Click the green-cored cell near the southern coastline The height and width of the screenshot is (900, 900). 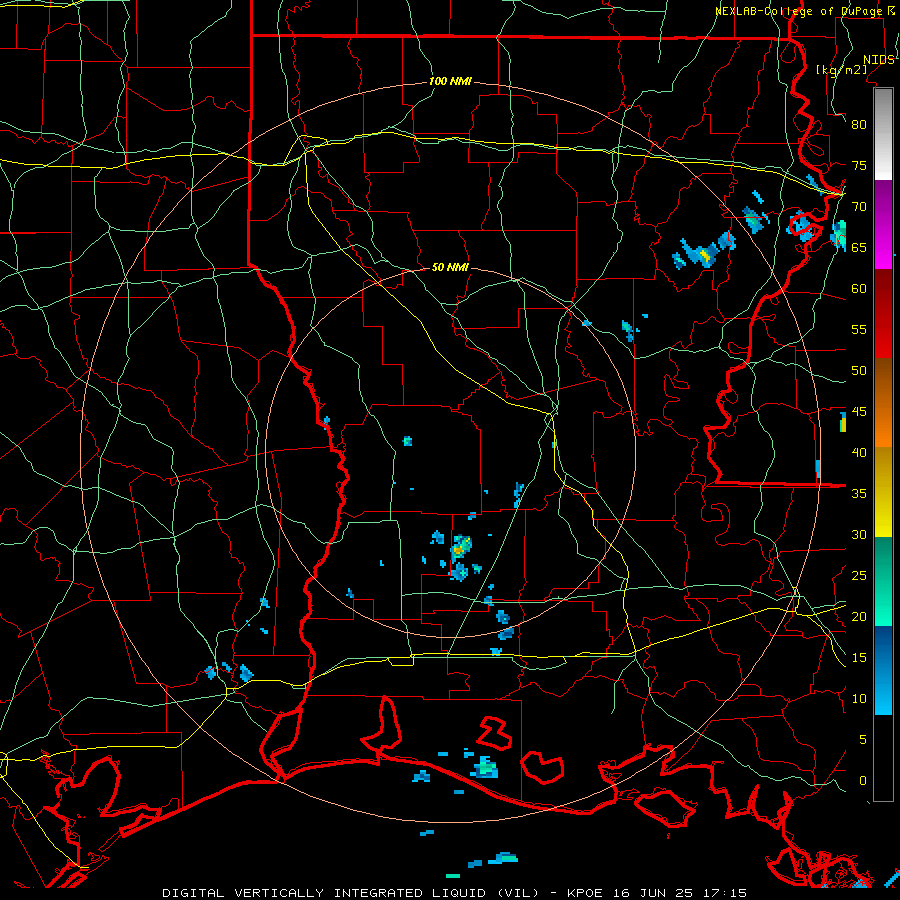(486, 767)
